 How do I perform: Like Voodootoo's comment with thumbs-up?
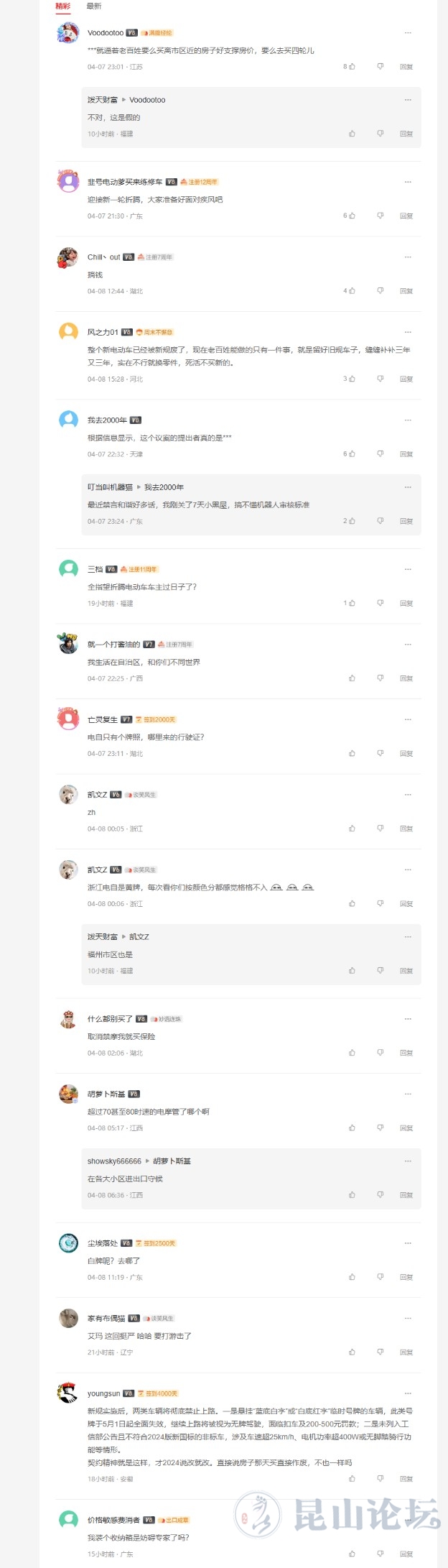tap(352, 67)
